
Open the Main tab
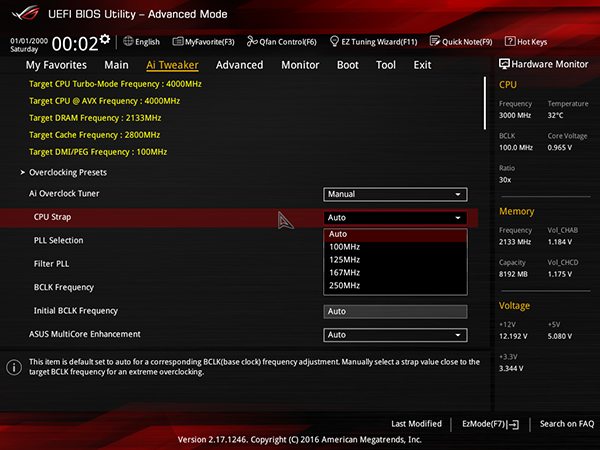click(116, 65)
